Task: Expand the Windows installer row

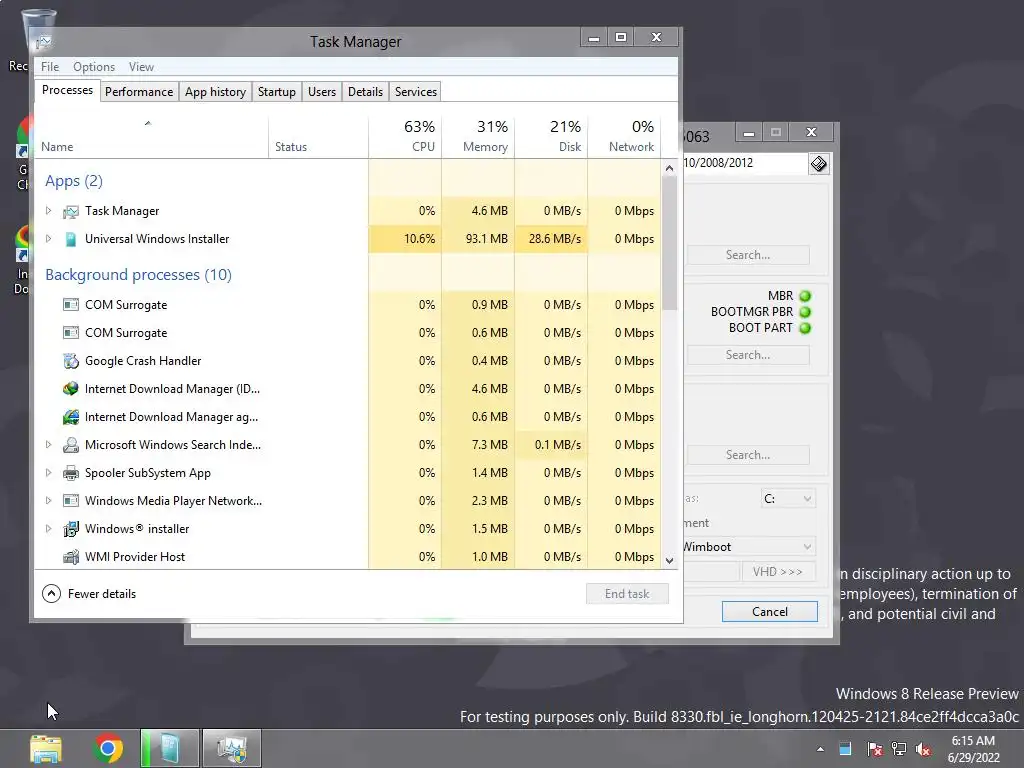Action: [x=48, y=529]
